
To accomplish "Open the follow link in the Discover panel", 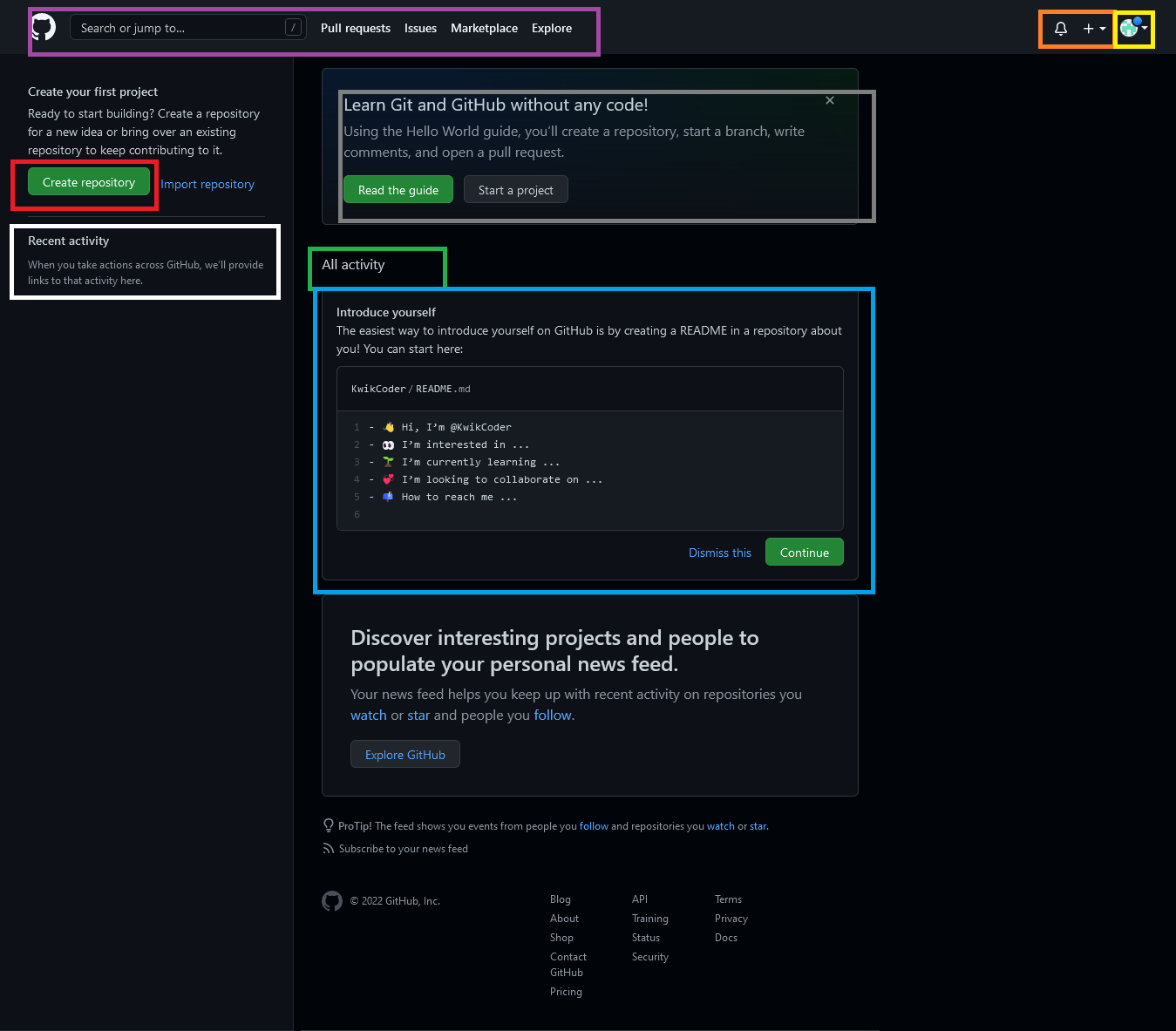I will click(x=553, y=715).
